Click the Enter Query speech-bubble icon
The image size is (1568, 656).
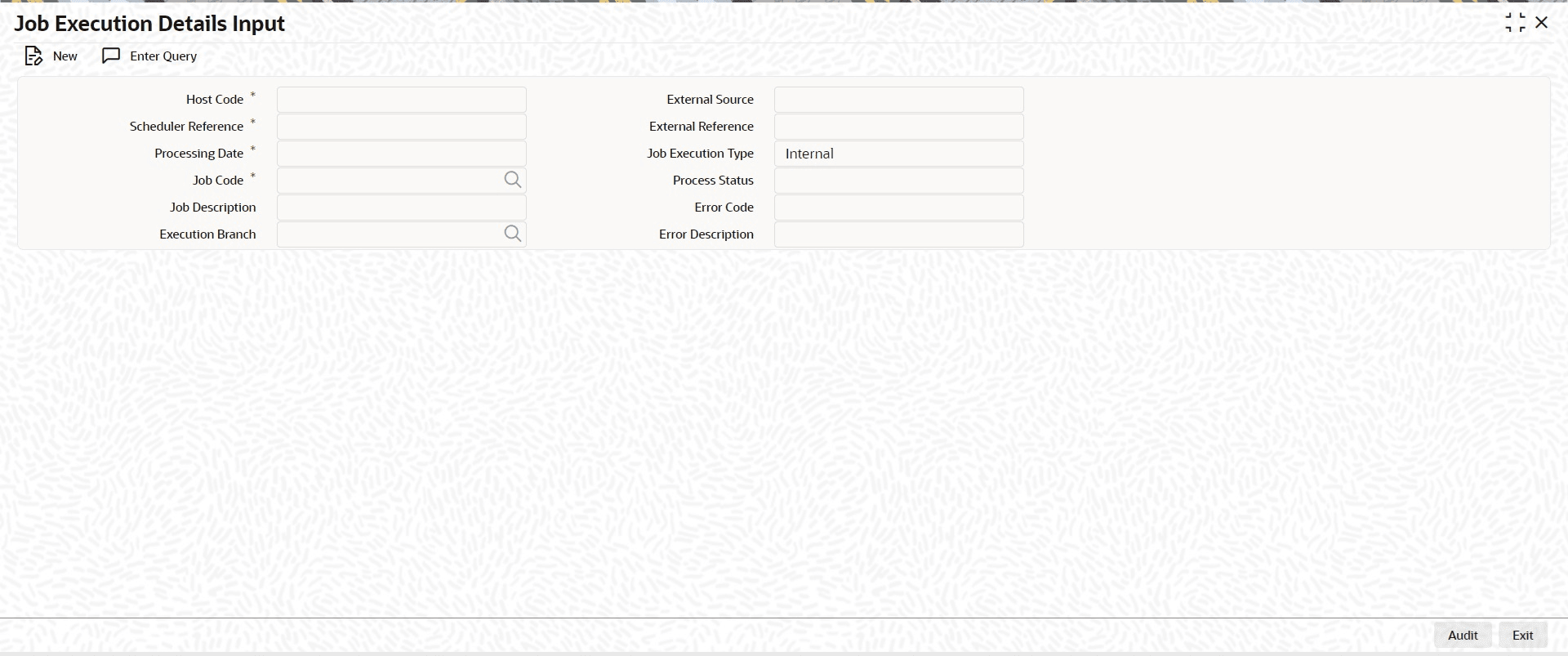click(x=111, y=56)
